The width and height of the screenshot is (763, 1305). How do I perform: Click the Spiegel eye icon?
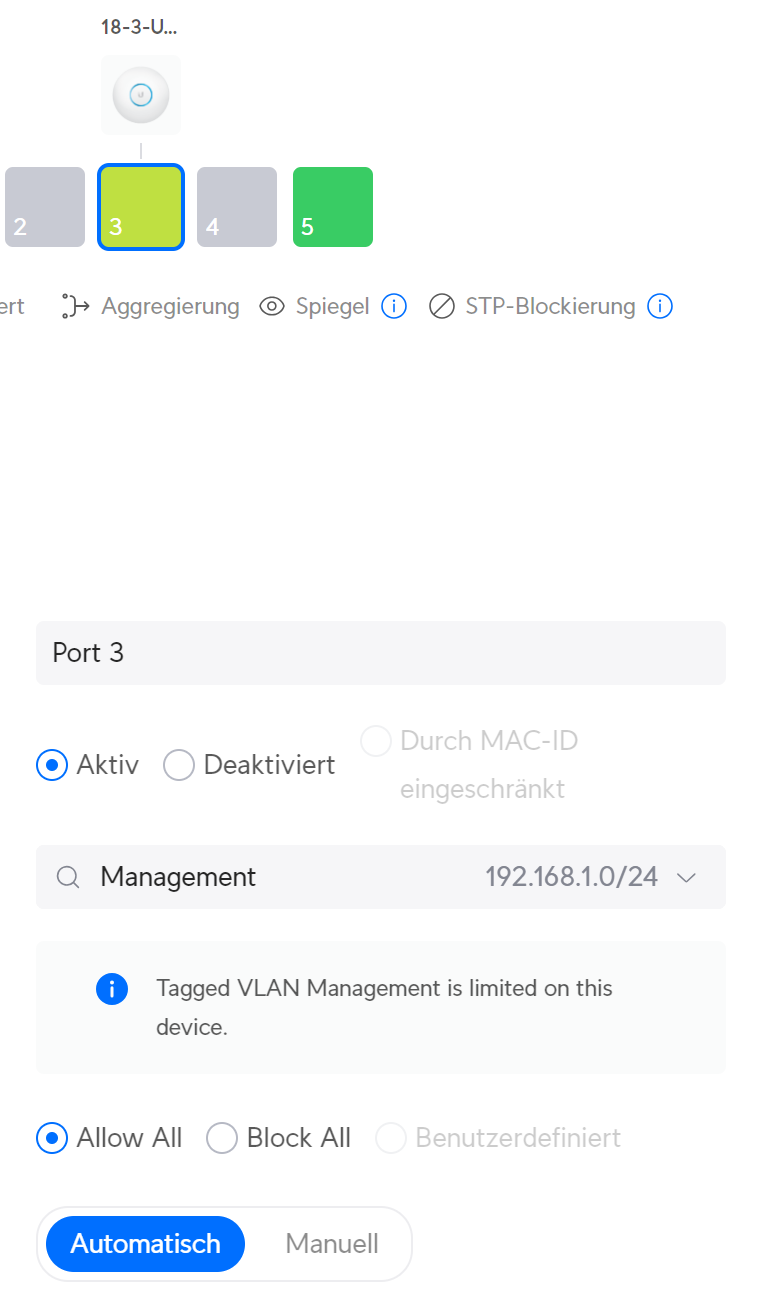(272, 306)
